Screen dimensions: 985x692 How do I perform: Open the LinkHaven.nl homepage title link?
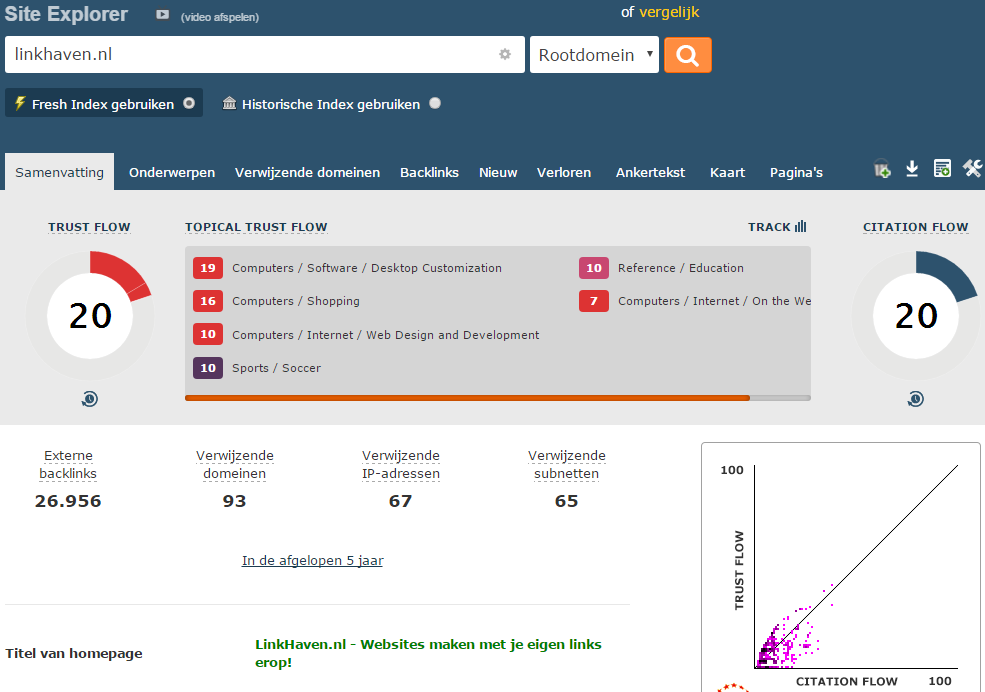pyautogui.click(x=428, y=653)
